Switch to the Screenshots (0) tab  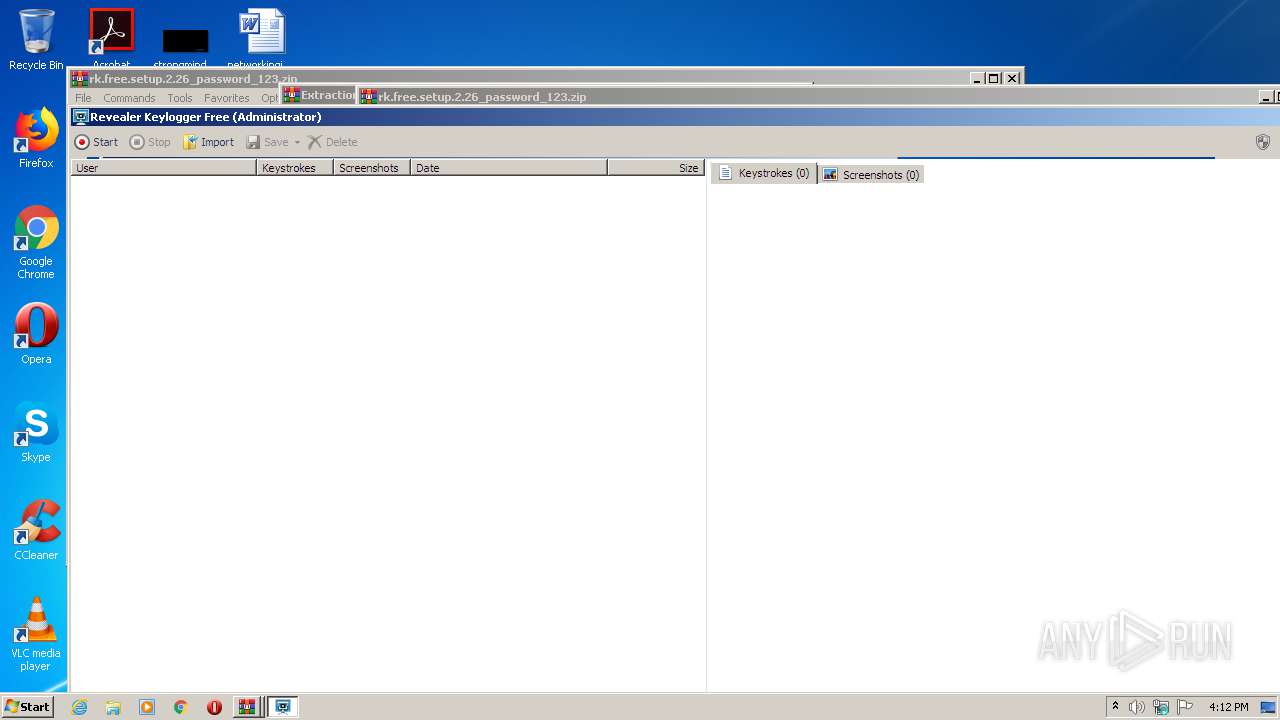[x=871, y=175]
